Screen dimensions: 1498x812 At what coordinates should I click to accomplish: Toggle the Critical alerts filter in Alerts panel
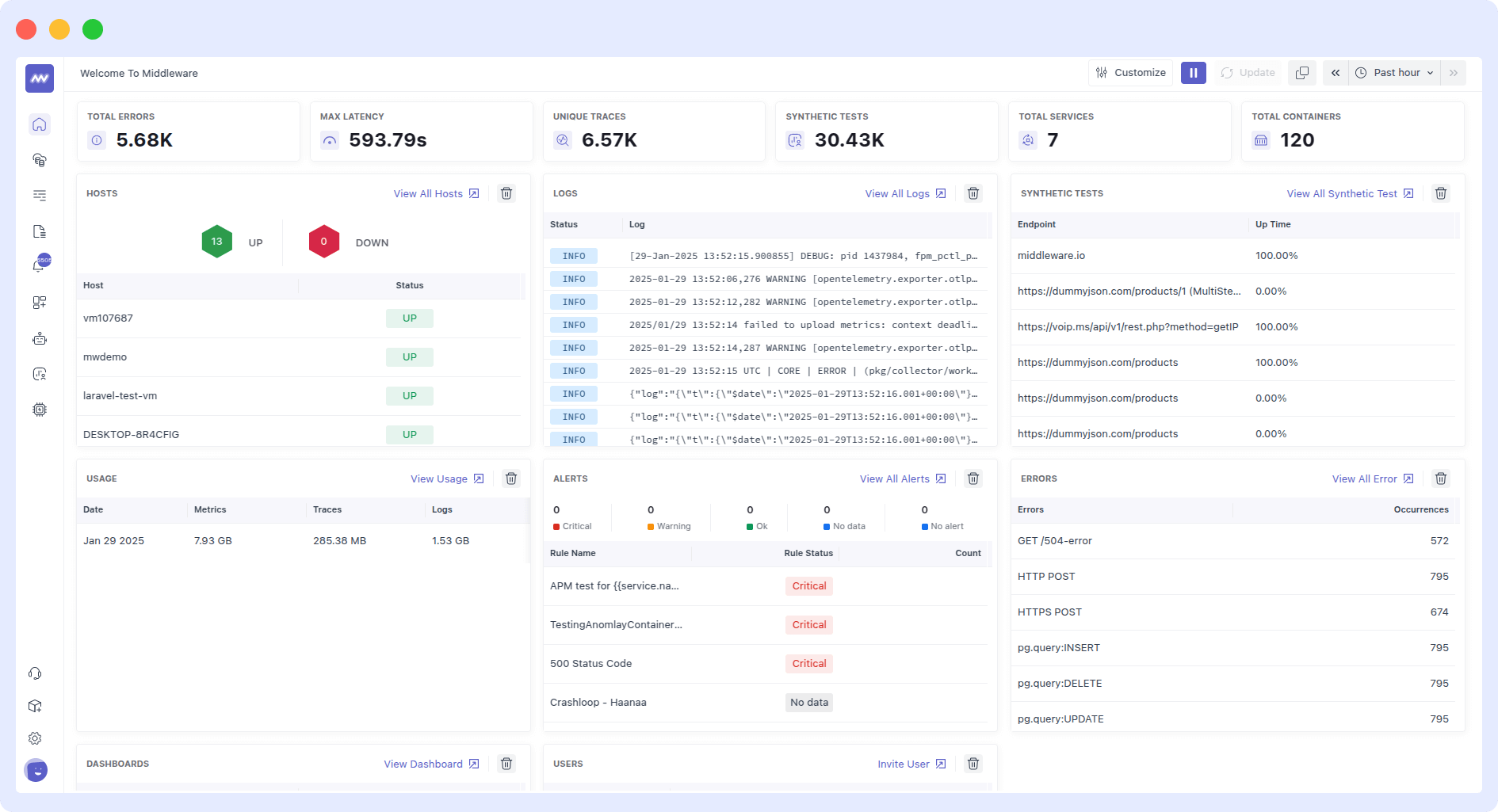coord(572,518)
